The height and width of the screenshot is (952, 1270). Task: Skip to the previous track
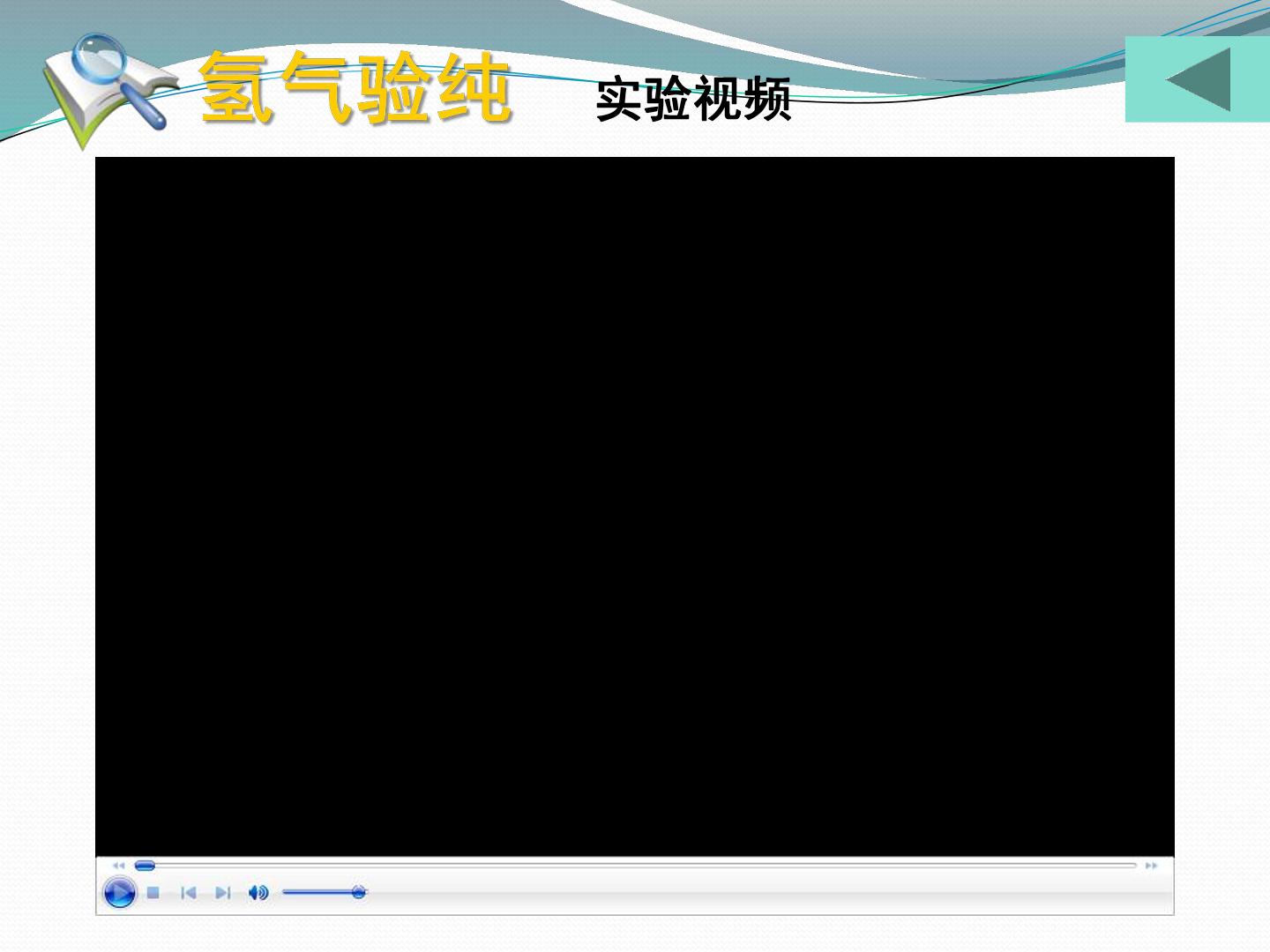tap(188, 893)
